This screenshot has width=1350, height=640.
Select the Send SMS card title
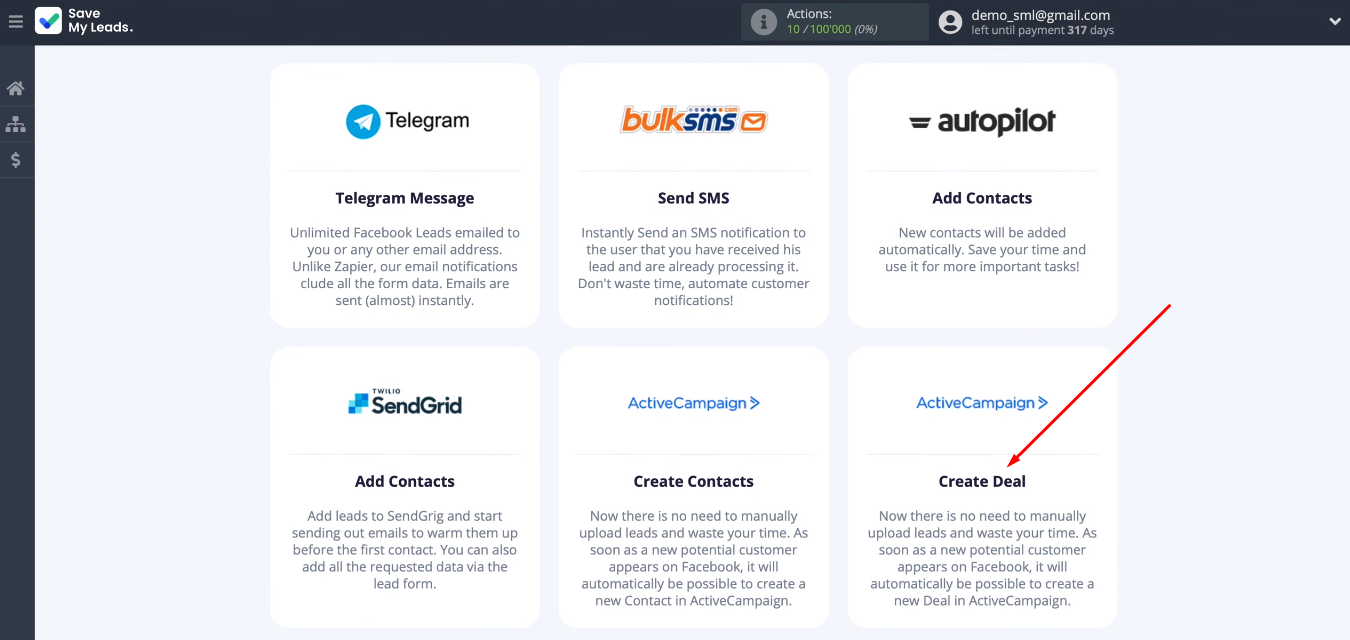[x=694, y=198]
